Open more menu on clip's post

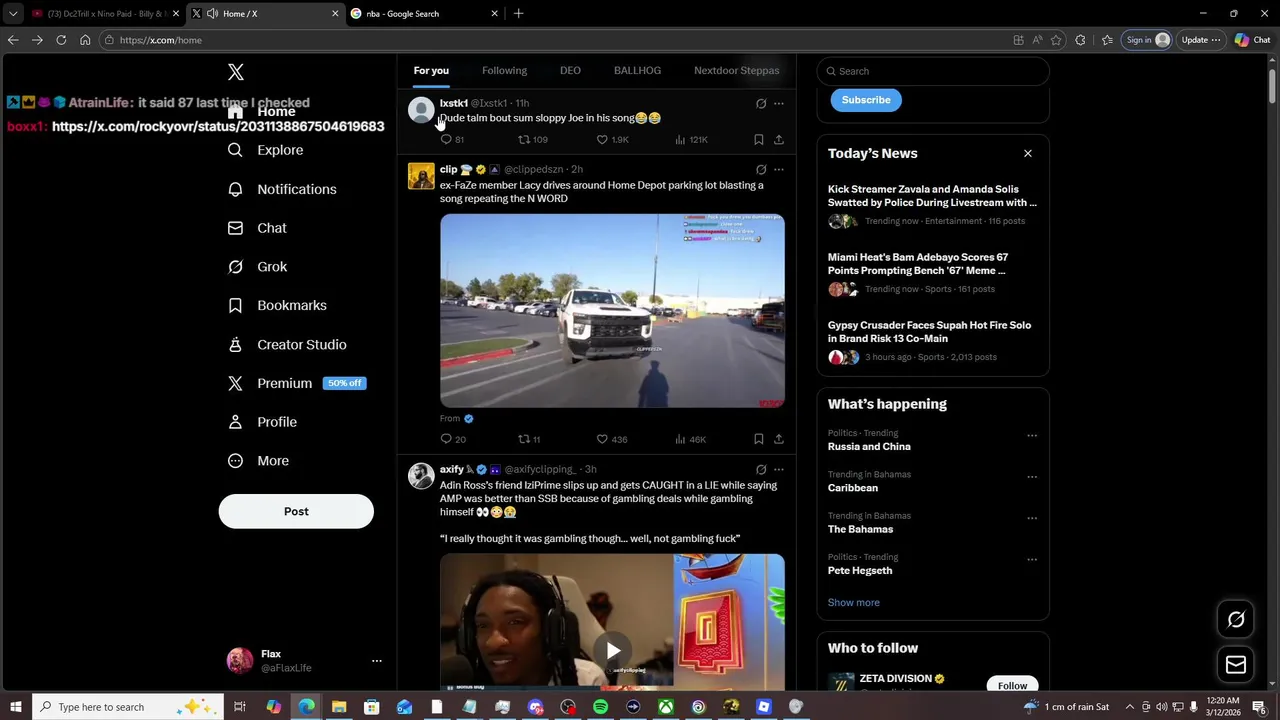(x=779, y=169)
